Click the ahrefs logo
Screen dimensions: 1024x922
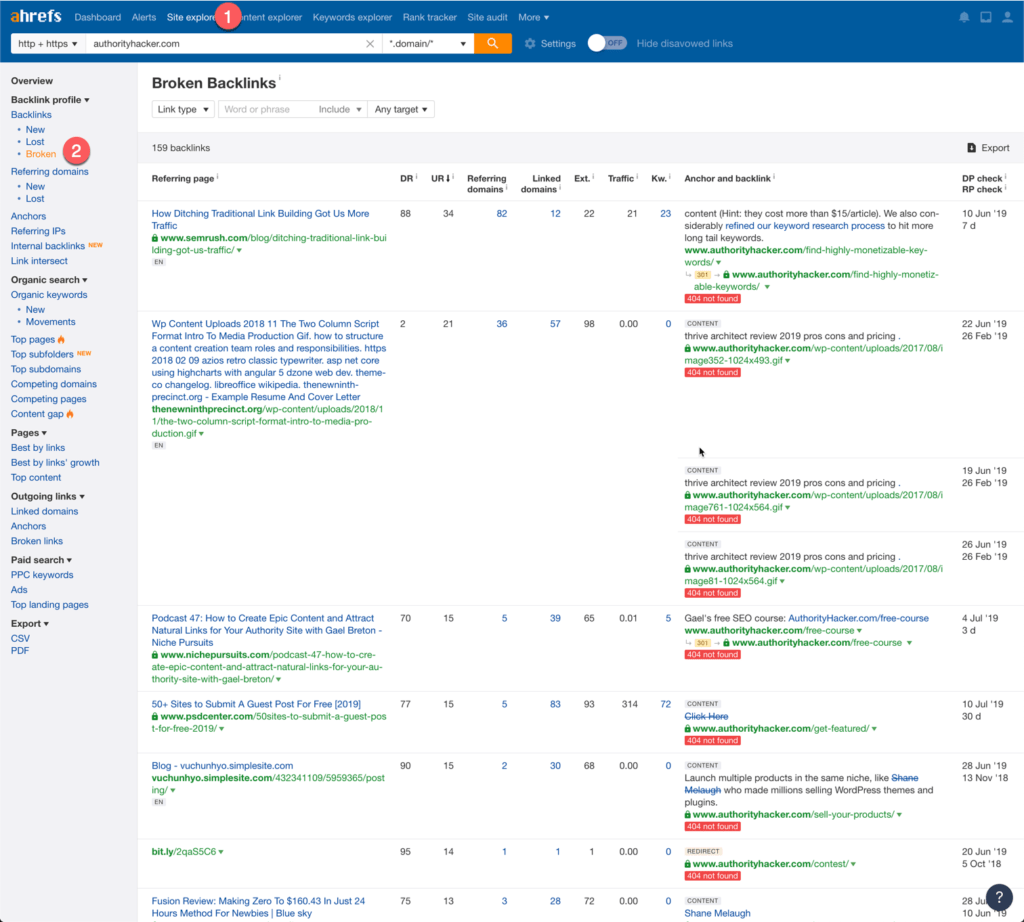point(36,17)
